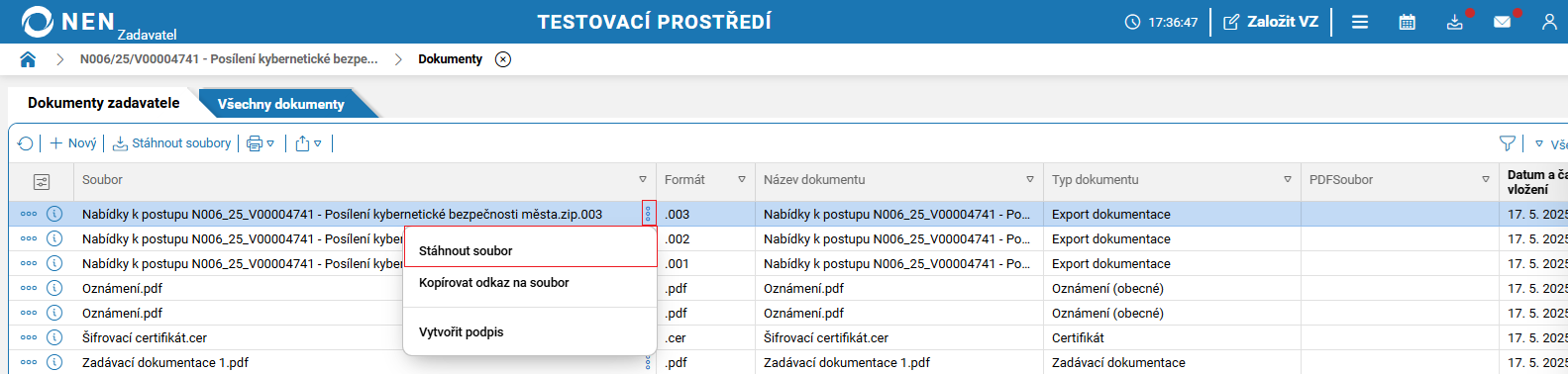Click the Nový button
Screen dimensions: 1568x374
tap(73, 143)
